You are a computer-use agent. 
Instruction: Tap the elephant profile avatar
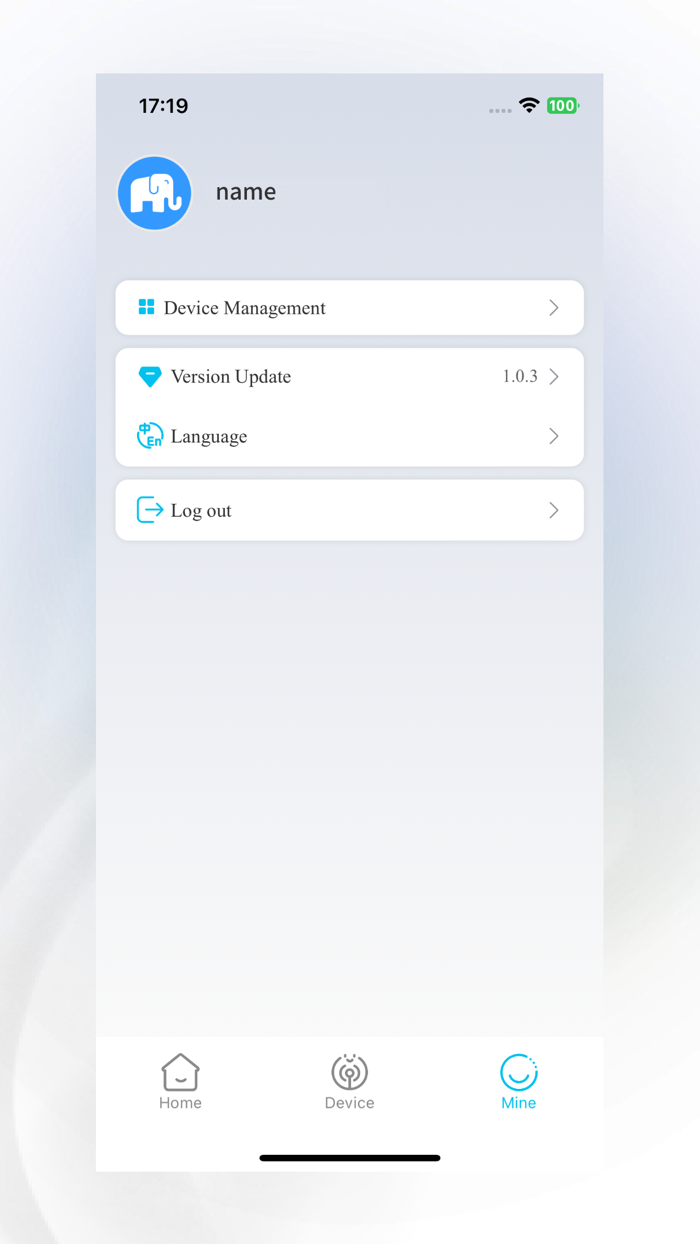point(154,193)
